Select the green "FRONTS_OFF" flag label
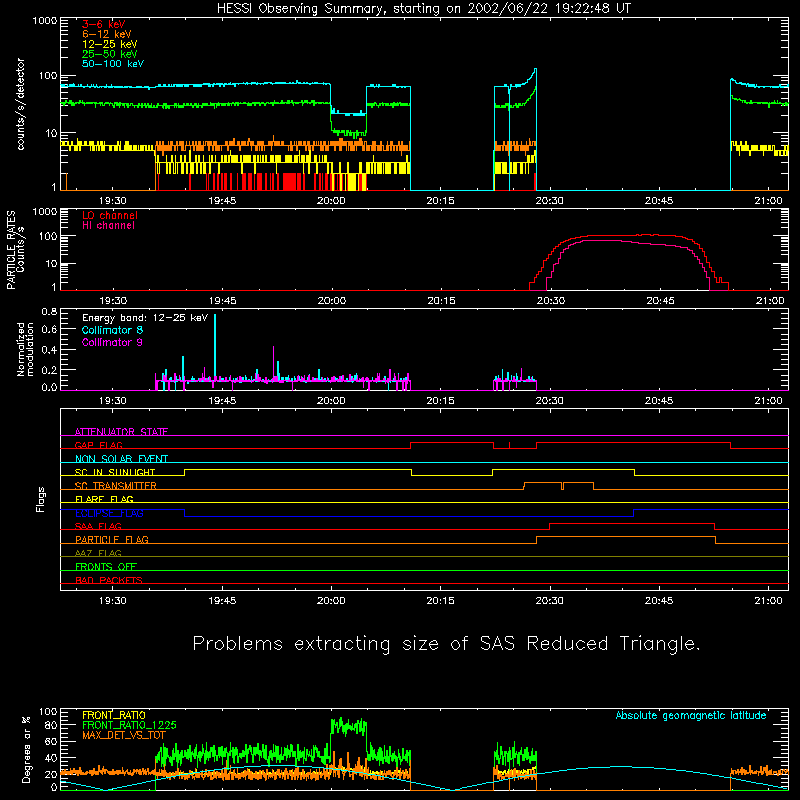The image size is (800, 800). point(106,566)
